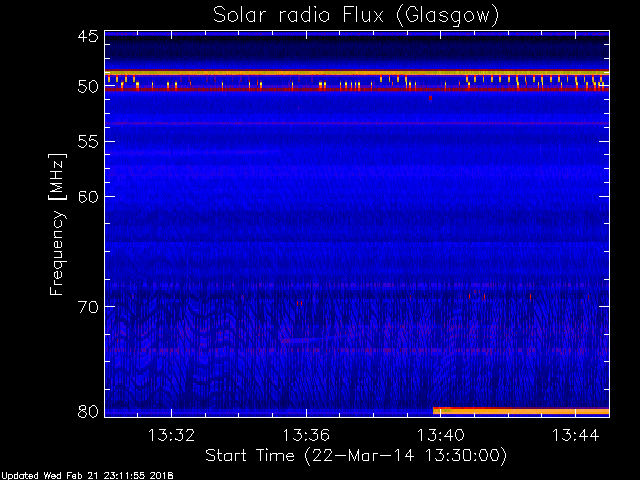This screenshot has width=640, height=480.
Task: Click the 55 MHz frequency tick label
Action: tap(87, 143)
